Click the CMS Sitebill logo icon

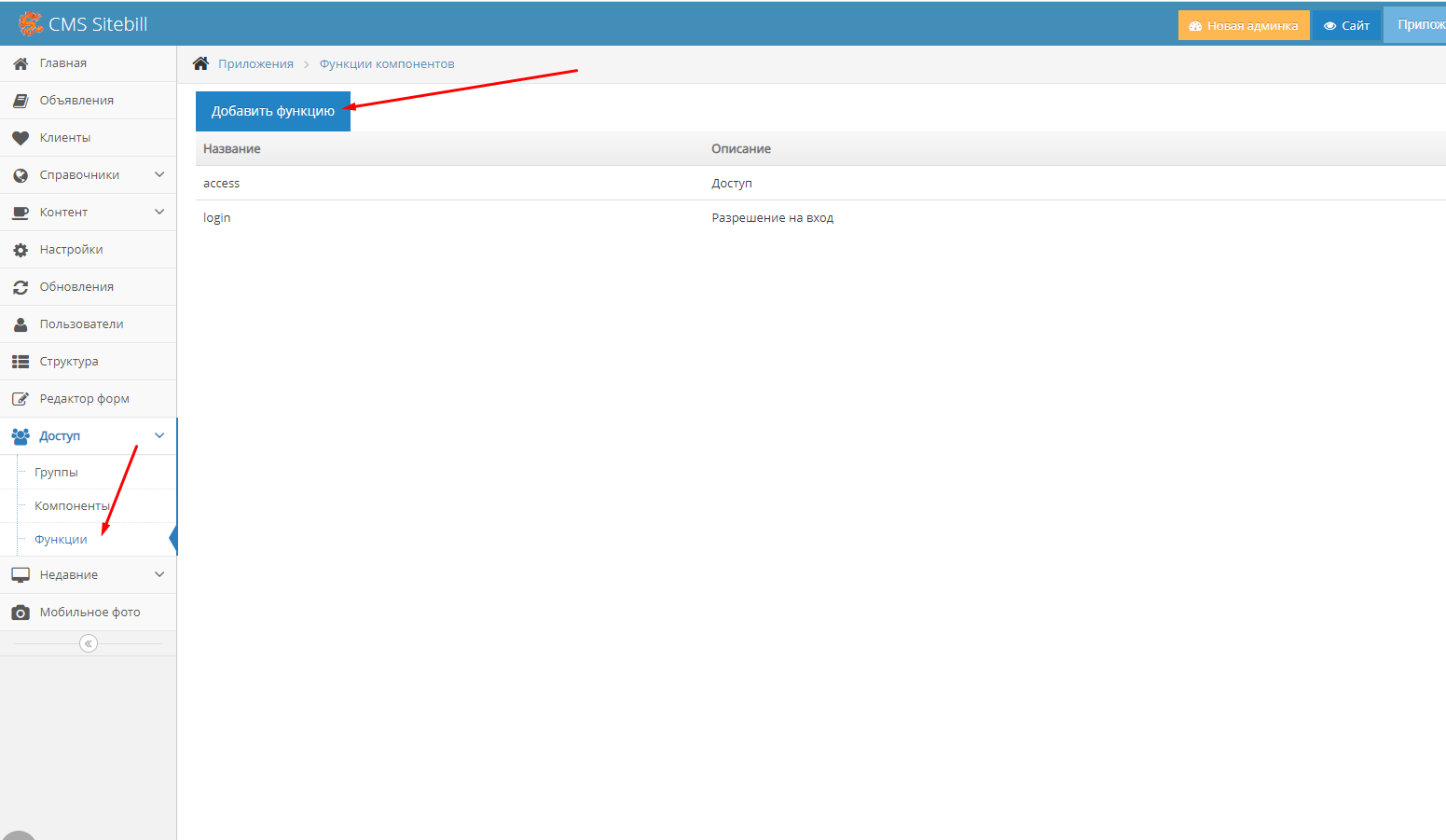point(31,23)
